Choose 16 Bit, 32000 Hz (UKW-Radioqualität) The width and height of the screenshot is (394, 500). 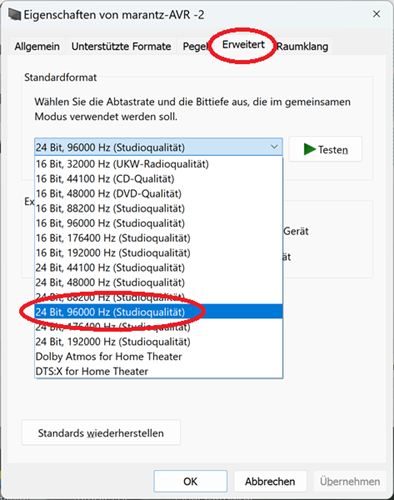click(159, 164)
